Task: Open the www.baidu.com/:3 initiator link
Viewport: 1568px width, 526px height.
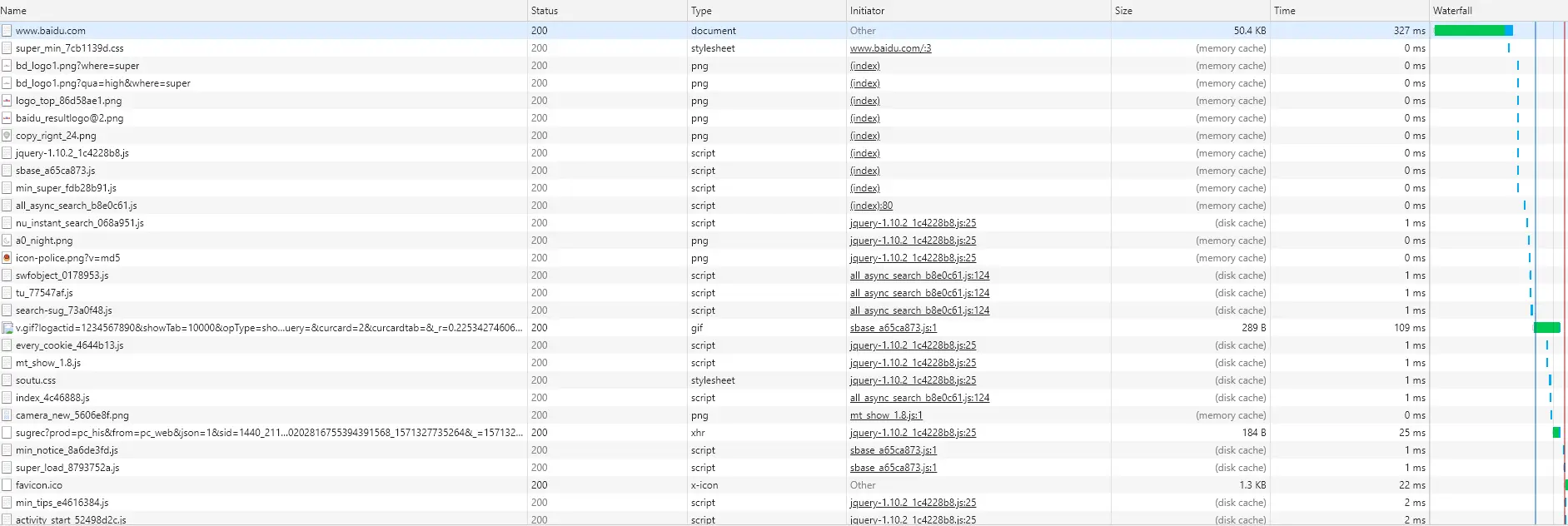Action: click(x=890, y=48)
